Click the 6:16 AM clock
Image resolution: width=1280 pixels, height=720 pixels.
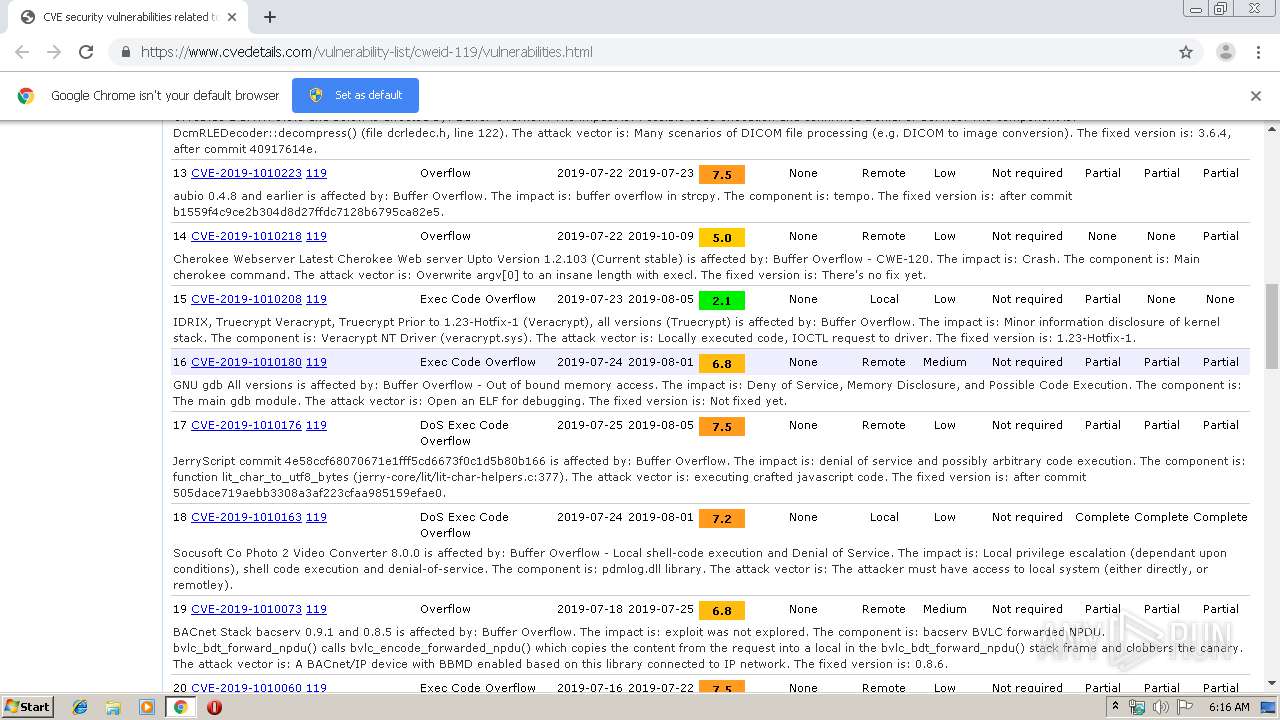point(1229,707)
